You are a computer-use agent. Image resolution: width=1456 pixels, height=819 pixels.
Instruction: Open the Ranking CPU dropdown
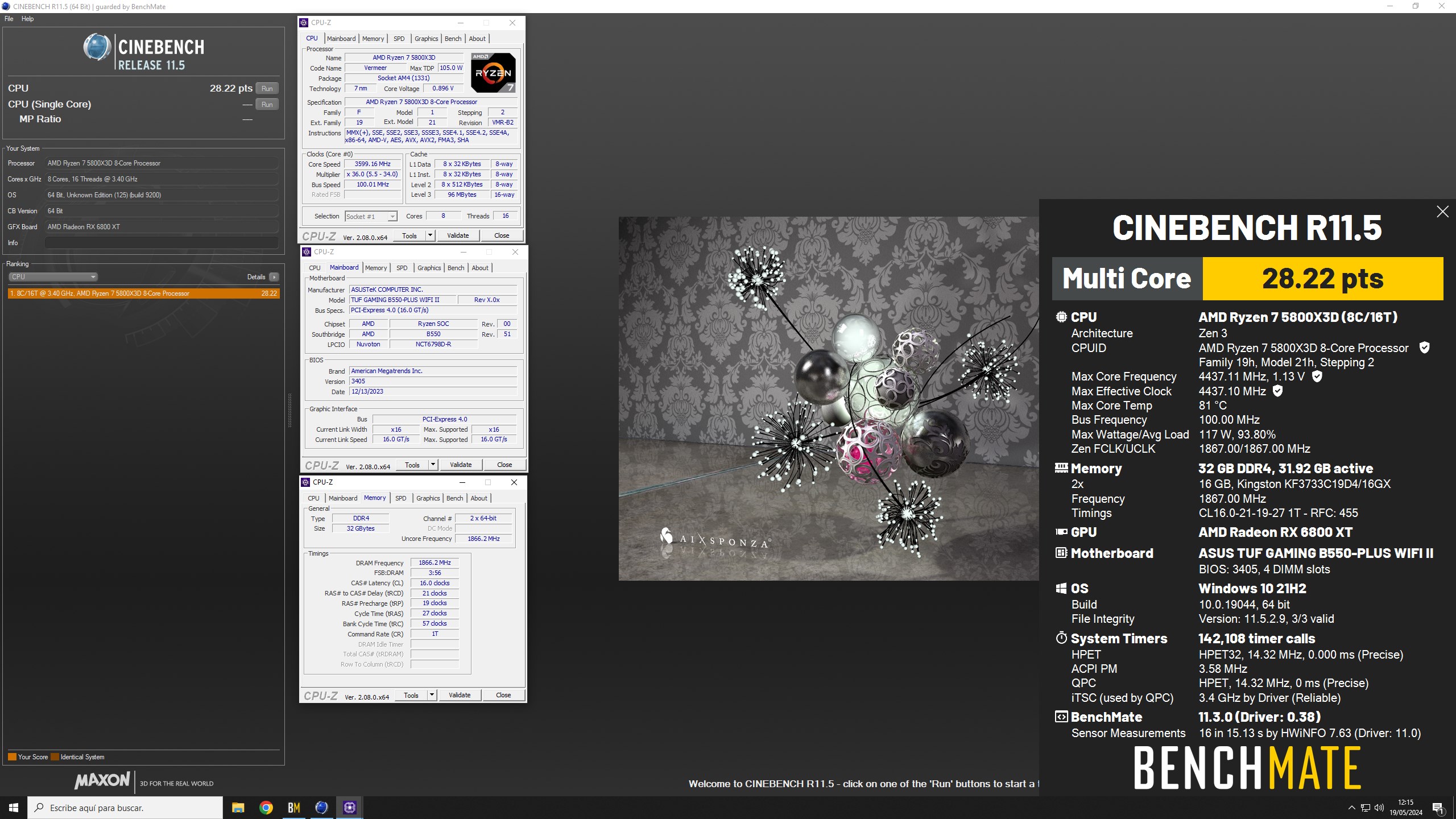(53, 277)
